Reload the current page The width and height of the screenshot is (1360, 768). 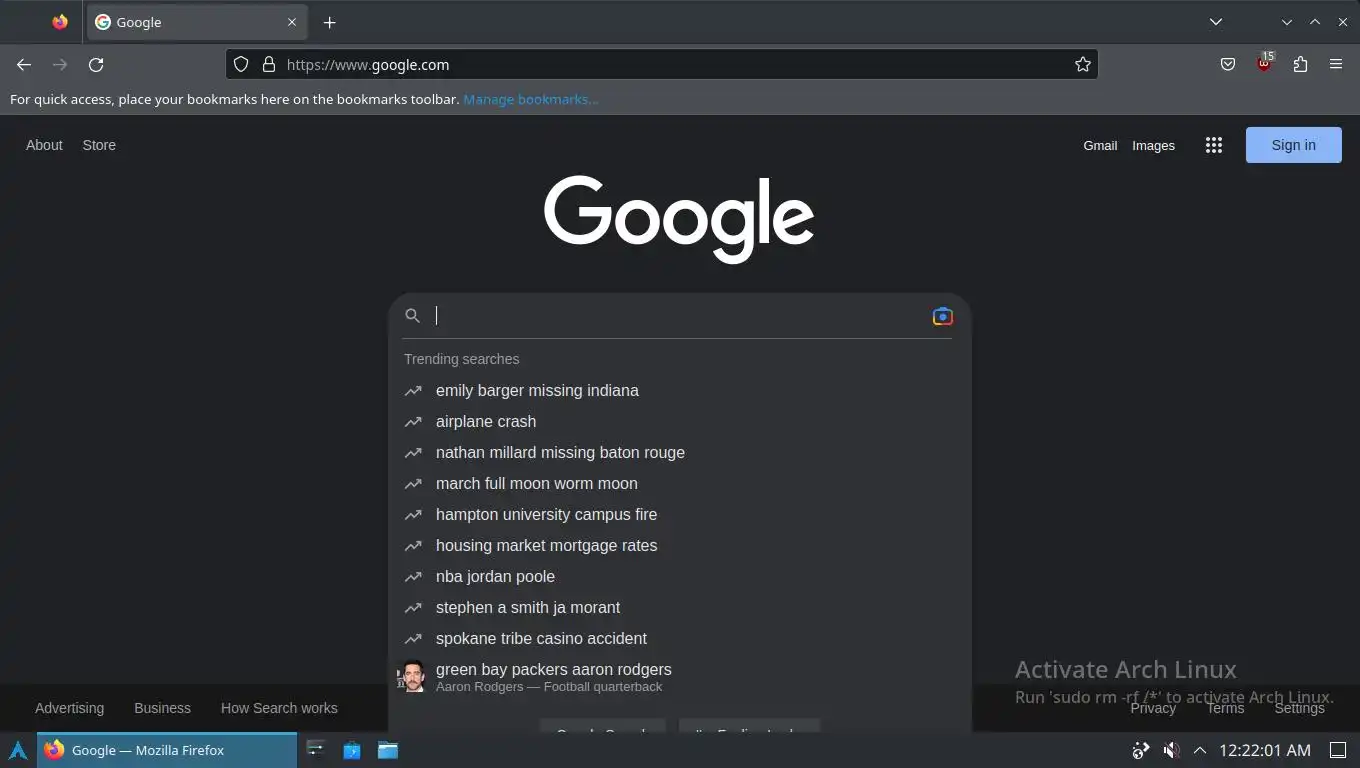pyautogui.click(x=96, y=65)
